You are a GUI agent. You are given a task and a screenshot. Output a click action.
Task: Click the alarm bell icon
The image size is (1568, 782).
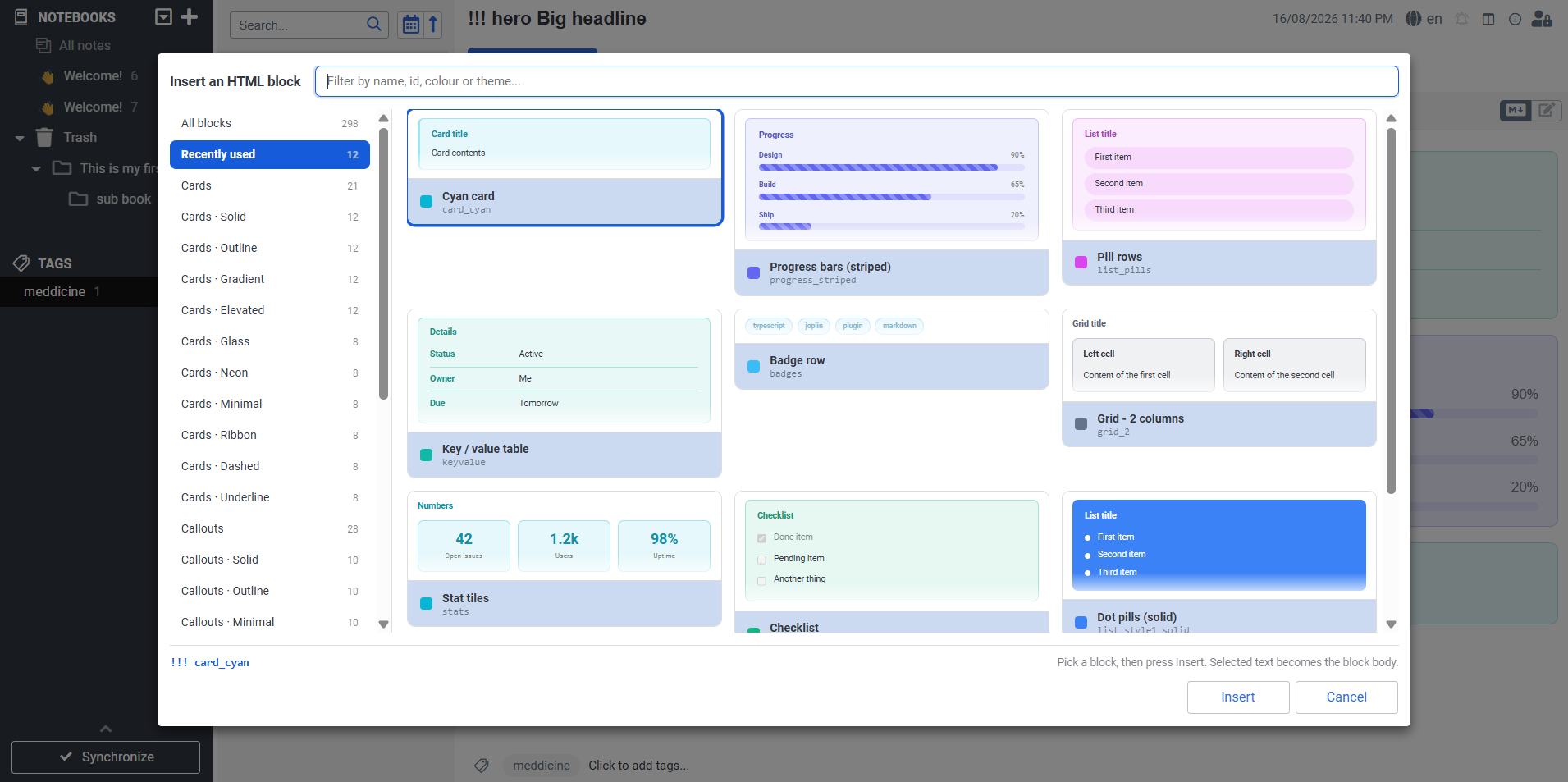1462,18
